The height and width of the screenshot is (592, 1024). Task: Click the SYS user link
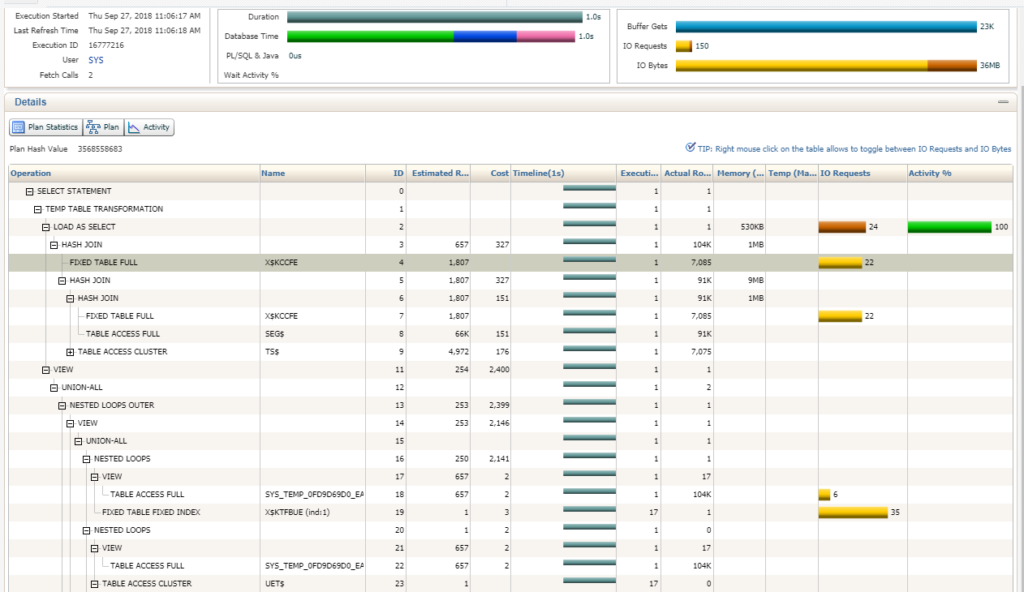coord(95,60)
